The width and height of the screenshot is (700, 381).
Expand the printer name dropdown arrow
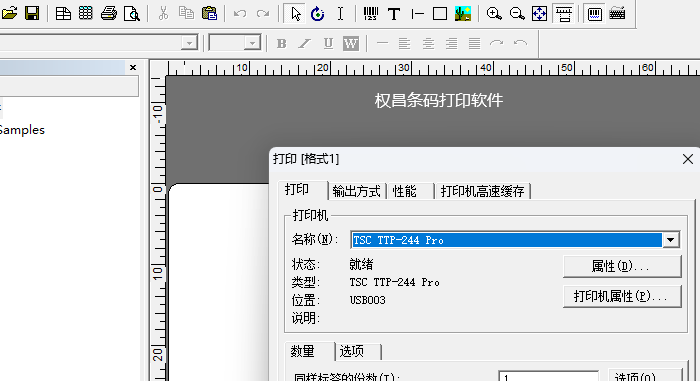click(x=671, y=240)
